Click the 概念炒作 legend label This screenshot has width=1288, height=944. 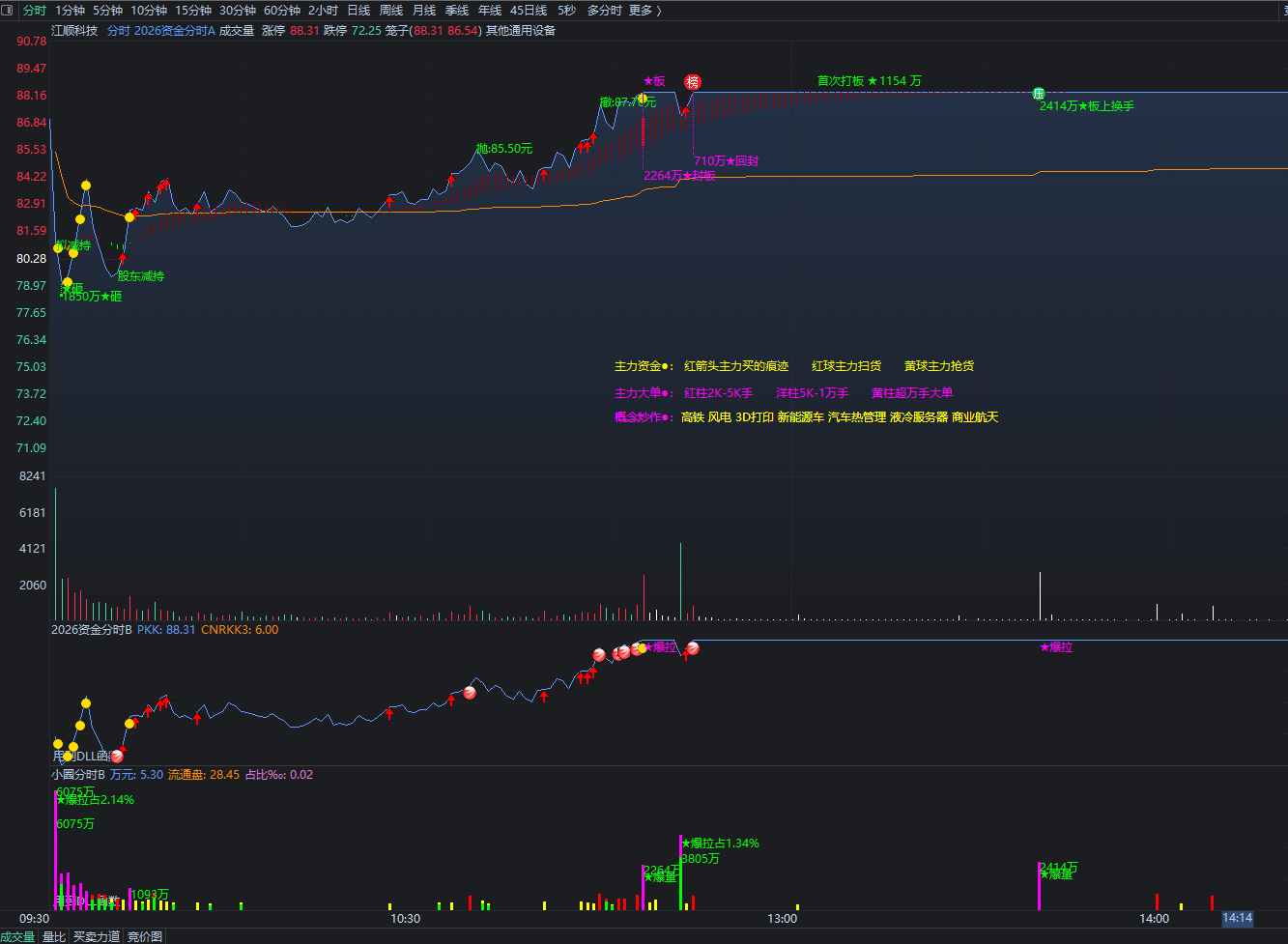(644, 417)
